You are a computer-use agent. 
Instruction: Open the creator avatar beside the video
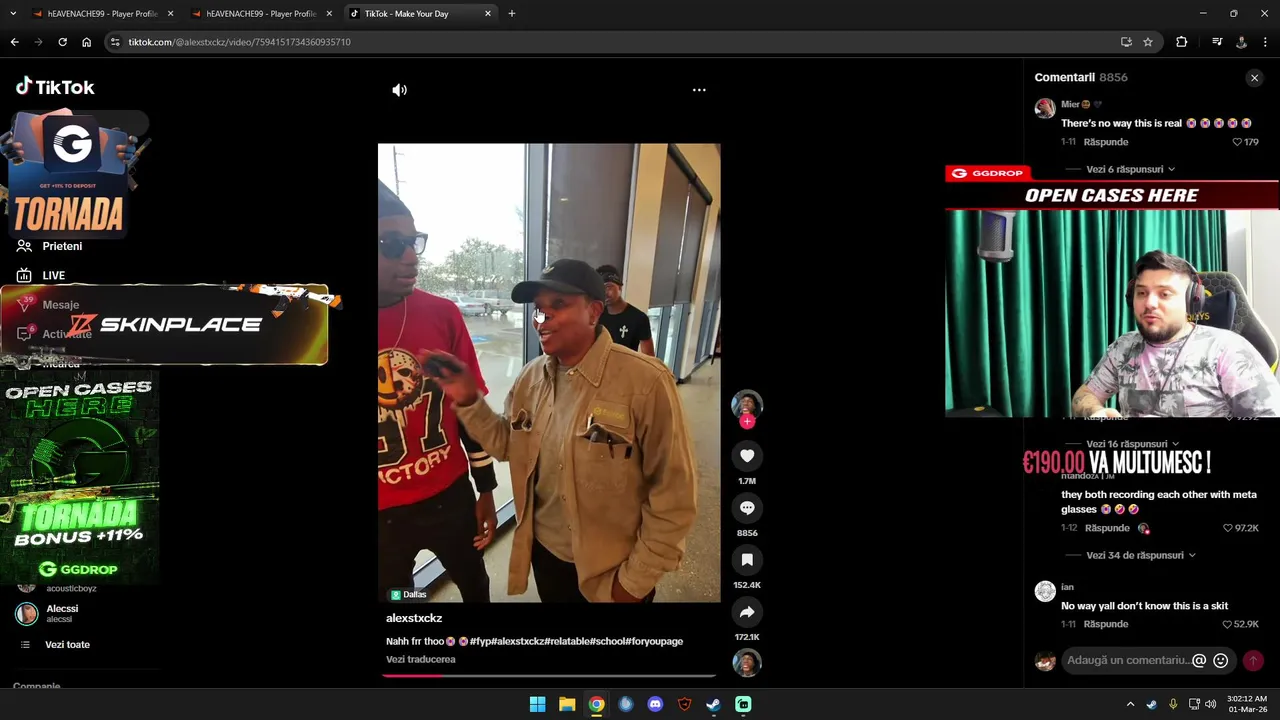pyautogui.click(x=747, y=403)
